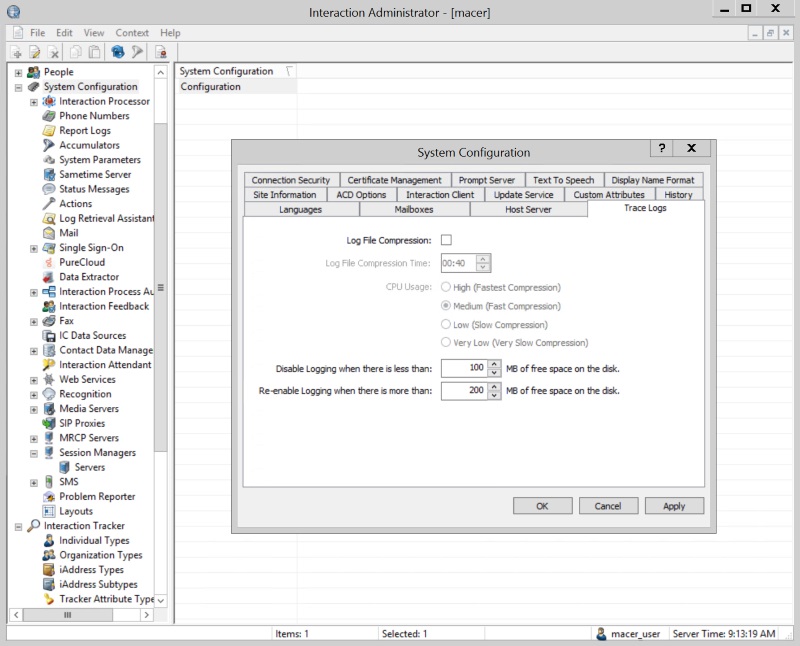This screenshot has width=800, height=646.
Task: Select High (Fastest Compression) CPU usage
Action: point(446,287)
